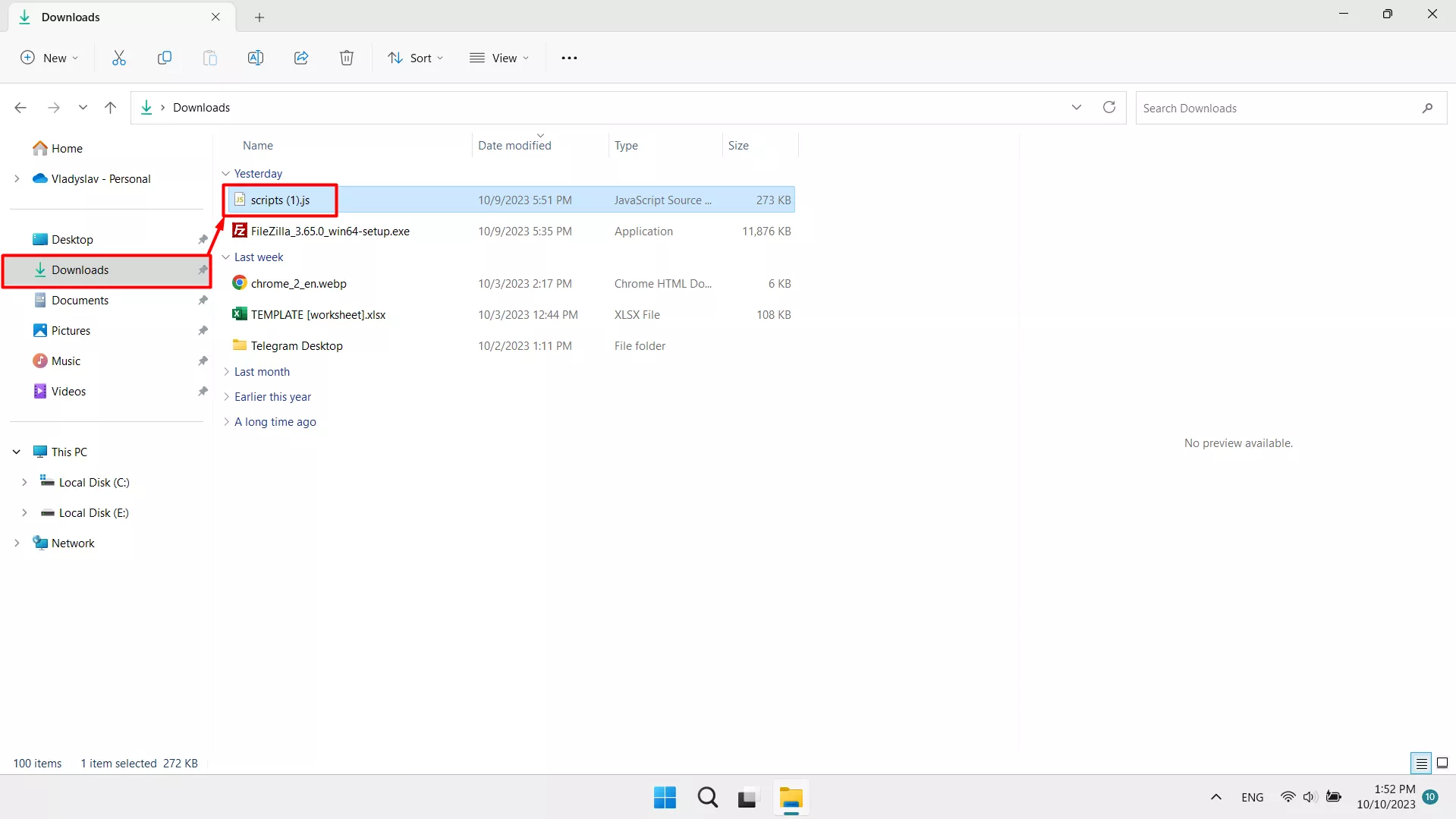The image size is (1456, 819).
Task: Select FileZilla setup exe file
Action: (x=330, y=232)
